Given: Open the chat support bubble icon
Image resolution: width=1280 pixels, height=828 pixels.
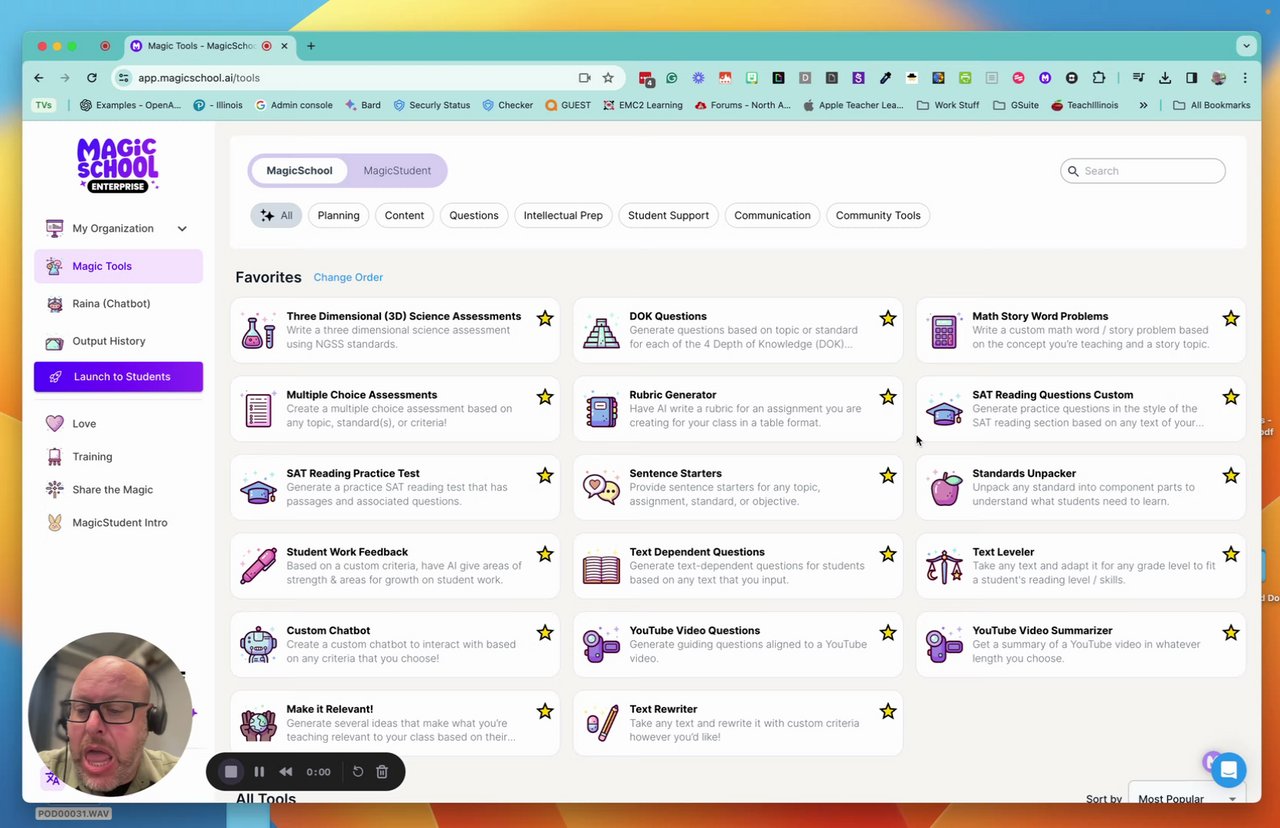Looking at the screenshot, I should [1229, 770].
